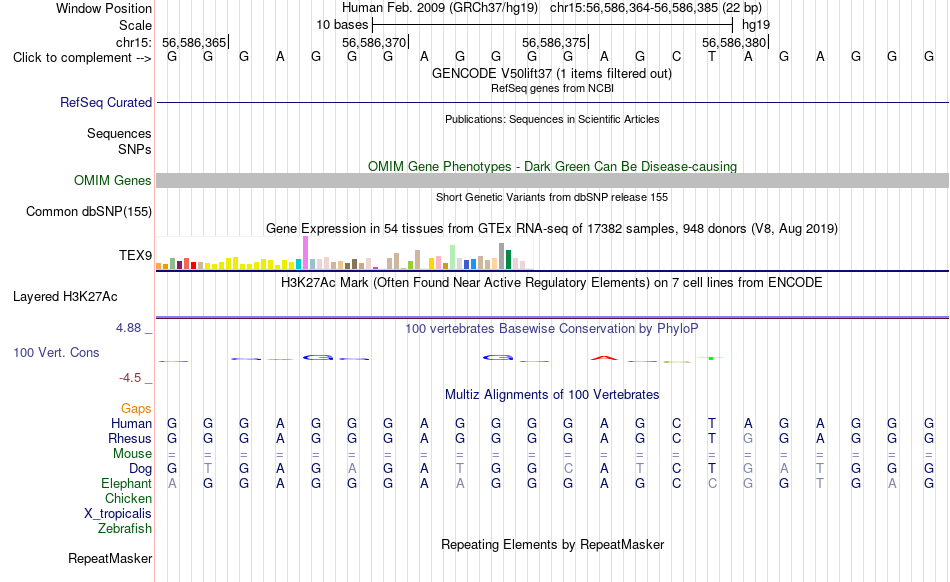950x582 pixels.
Task: Click the Scale track label
Action: click(135, 25)
